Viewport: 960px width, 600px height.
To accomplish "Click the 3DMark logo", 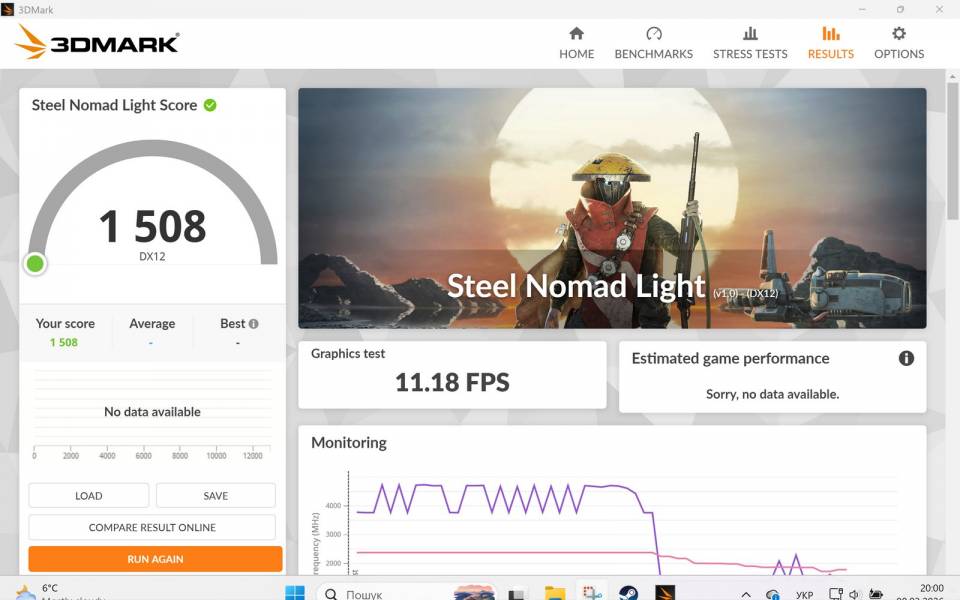I will [98, 42].
